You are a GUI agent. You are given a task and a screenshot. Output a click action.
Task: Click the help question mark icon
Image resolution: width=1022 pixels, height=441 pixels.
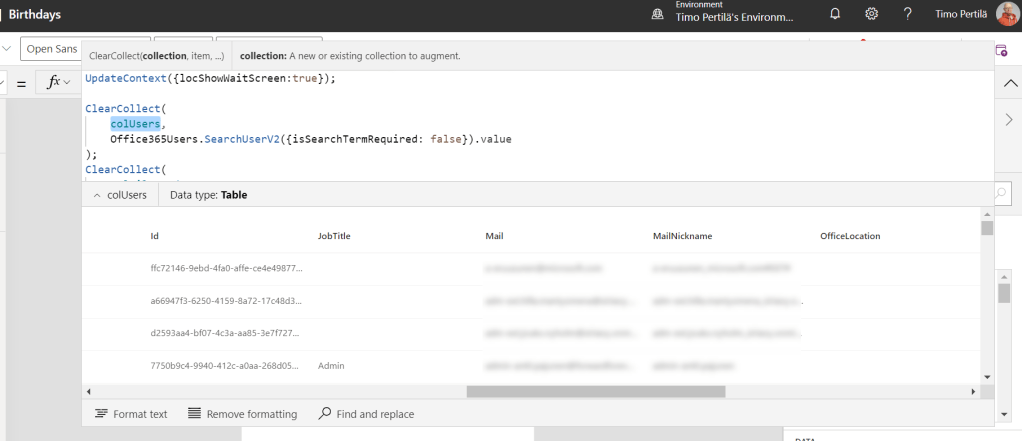pos(907,14)
